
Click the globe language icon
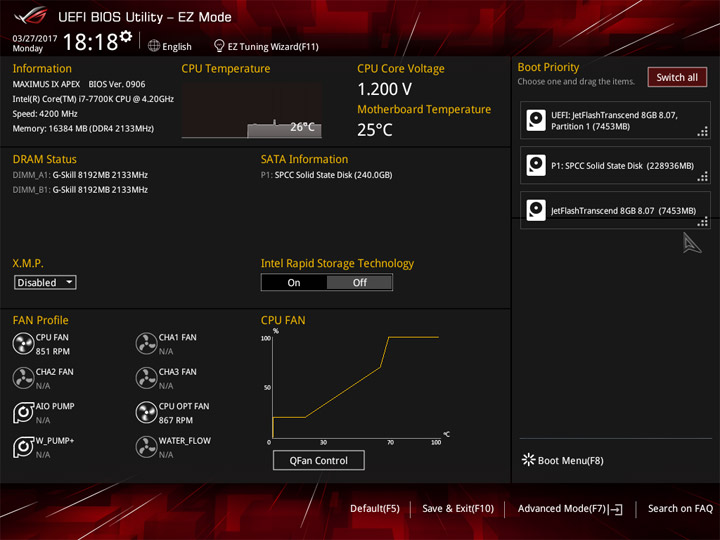[154, 46]
